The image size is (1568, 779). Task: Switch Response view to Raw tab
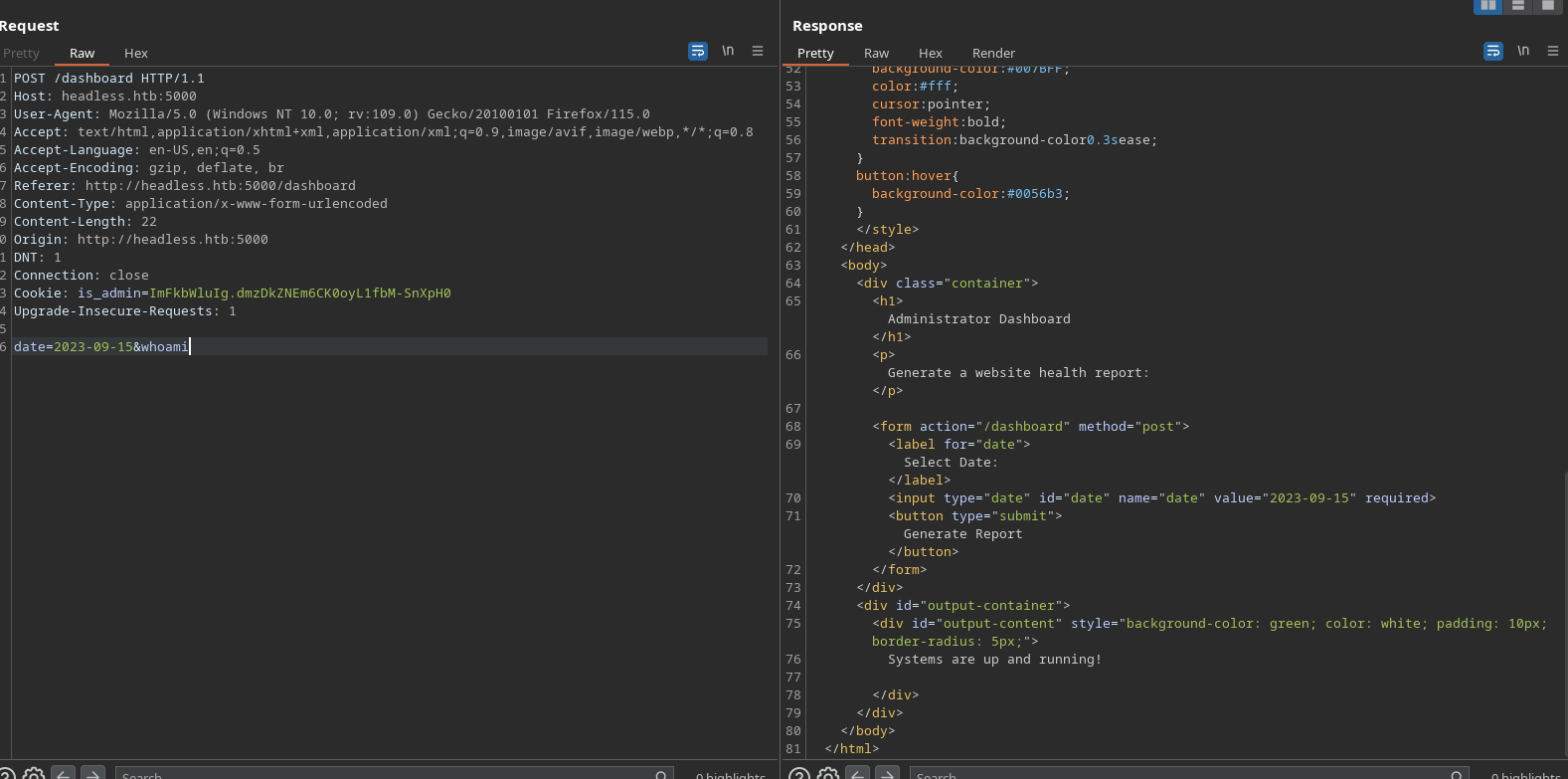pyautogui.click(x=877, y=54)
